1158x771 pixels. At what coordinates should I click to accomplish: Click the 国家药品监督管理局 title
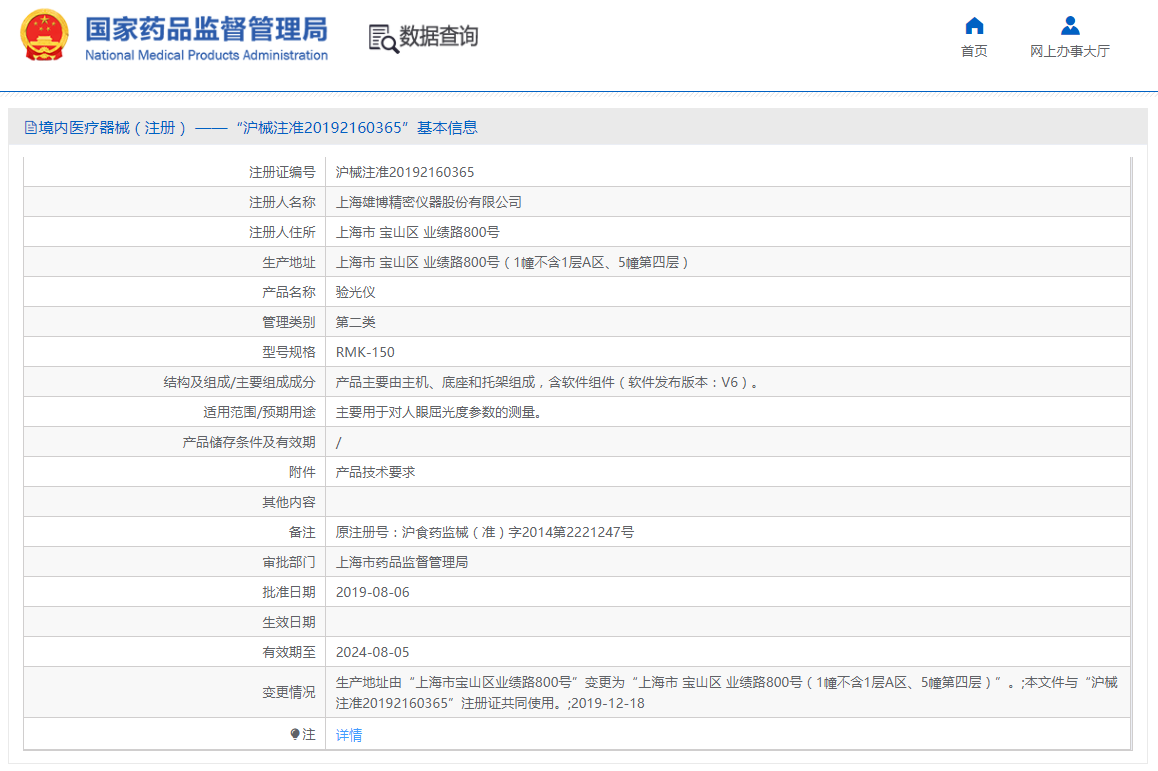206,30
